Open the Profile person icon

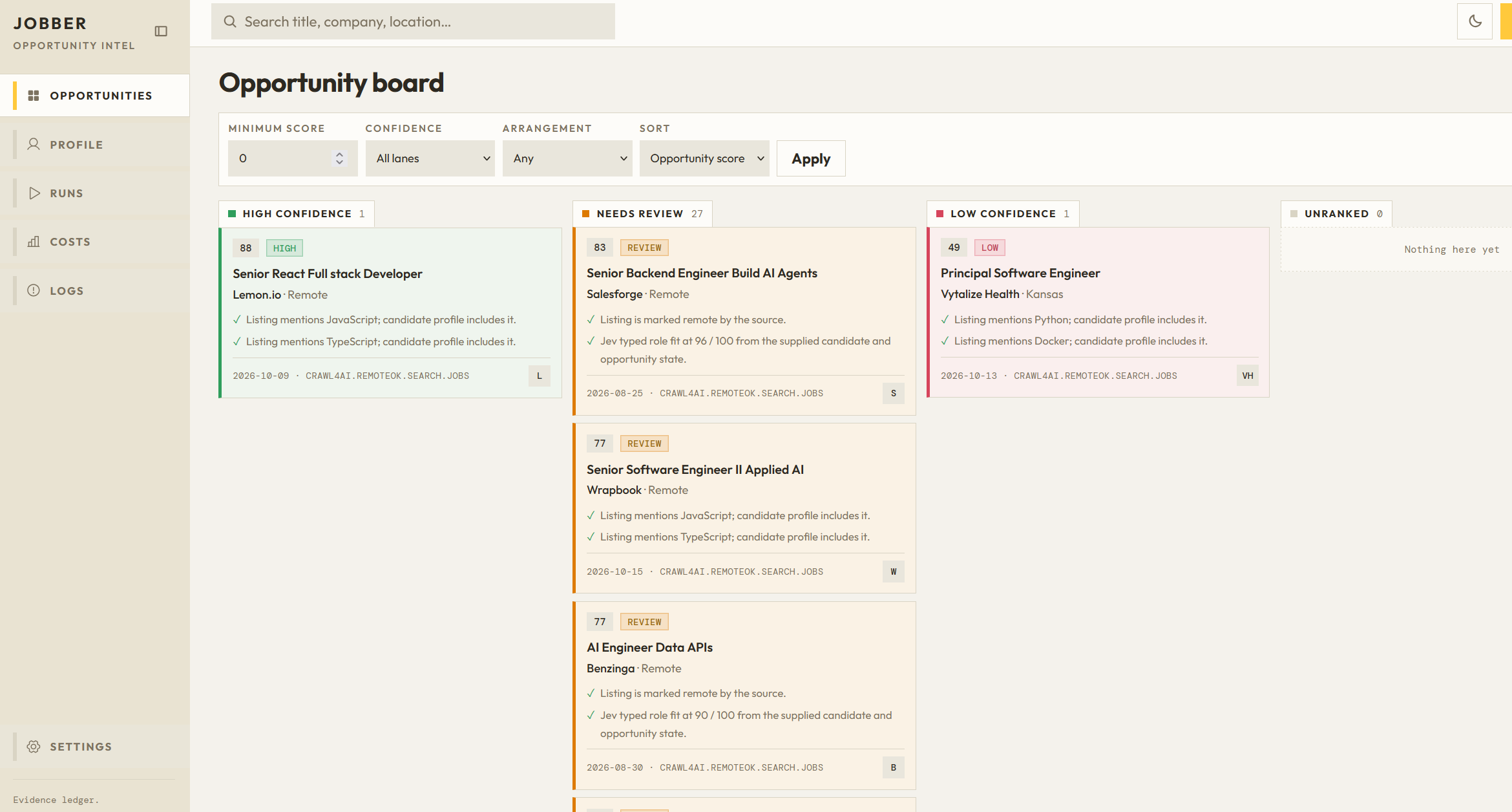pyautogui.click(x=34, y=144)
